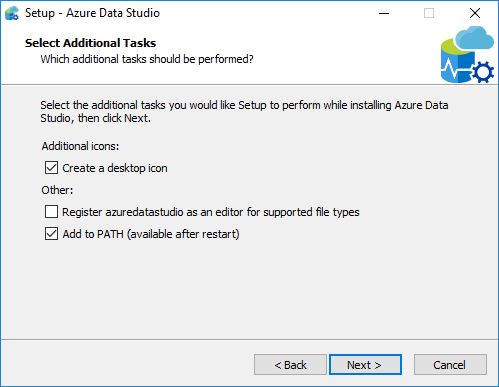Viewport: 499px width, 387px height.
Task: Toggle the Create a desktop icon checkbox
Action: pyautogui.click(x=51, y=168)
